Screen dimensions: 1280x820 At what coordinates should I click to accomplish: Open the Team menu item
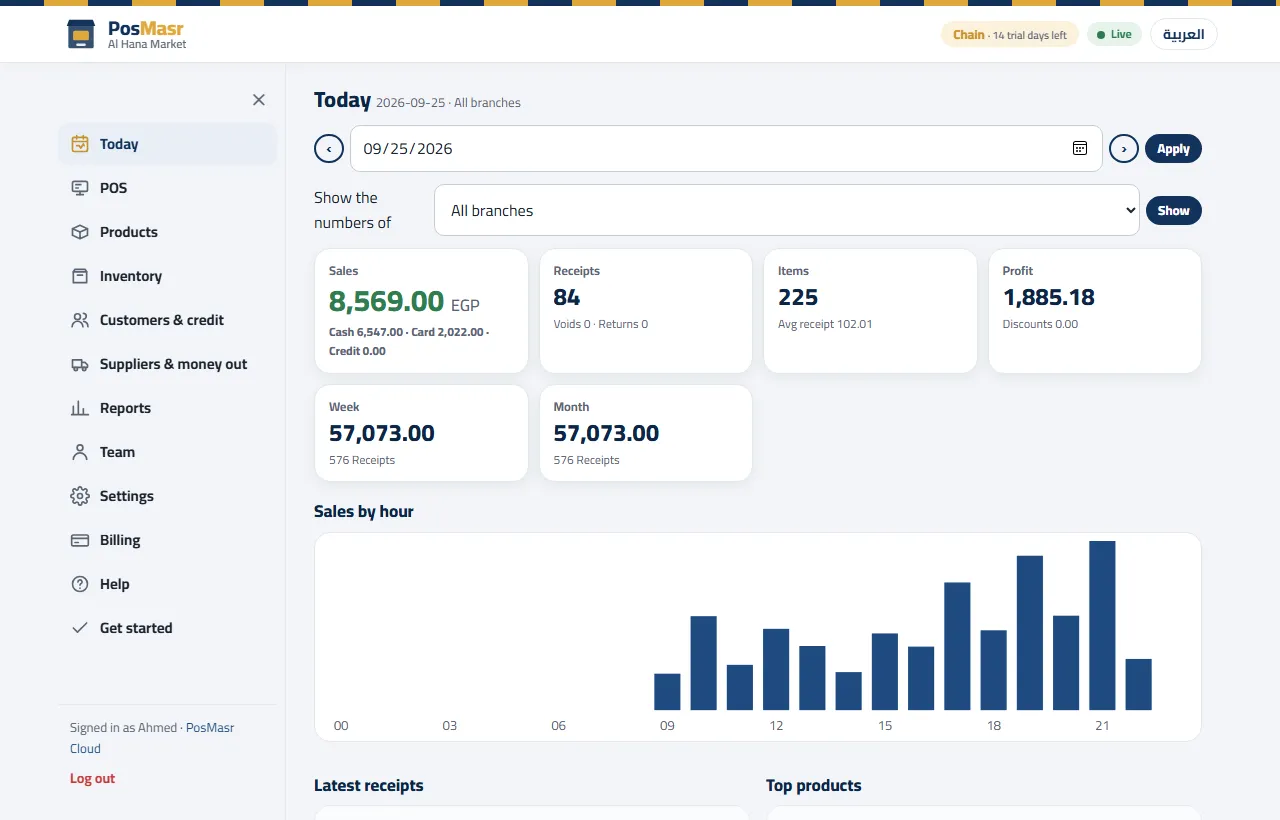(167, 452)
